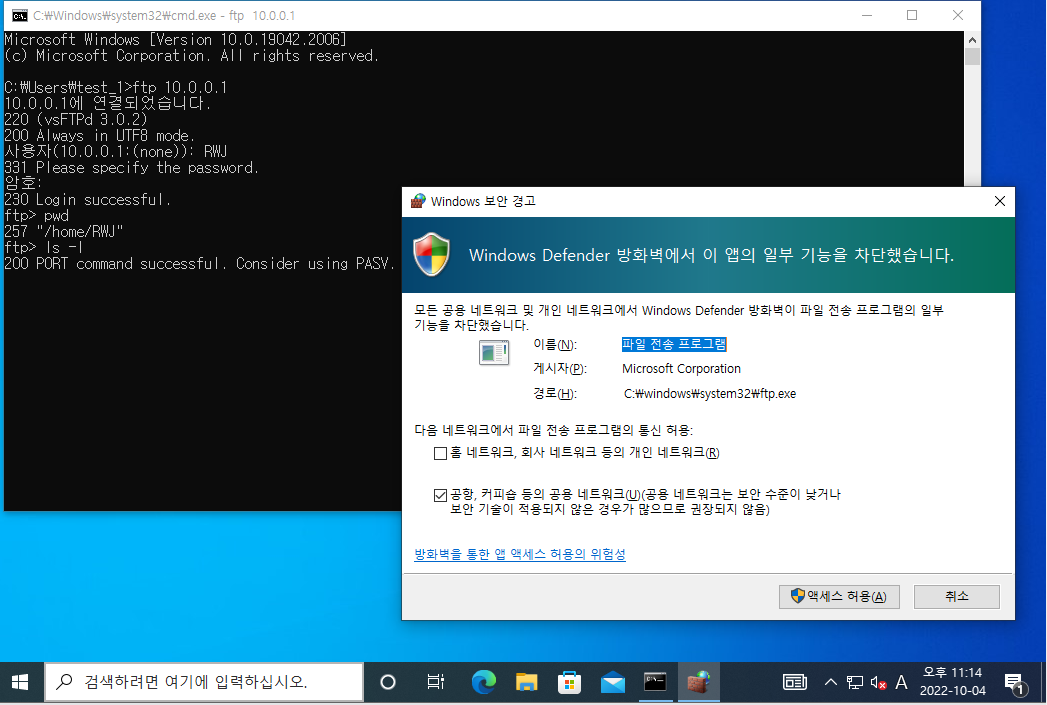Open link about risks of allowing apps
The height and width of the screenshot is (705, 1047).
pos(519,554)
